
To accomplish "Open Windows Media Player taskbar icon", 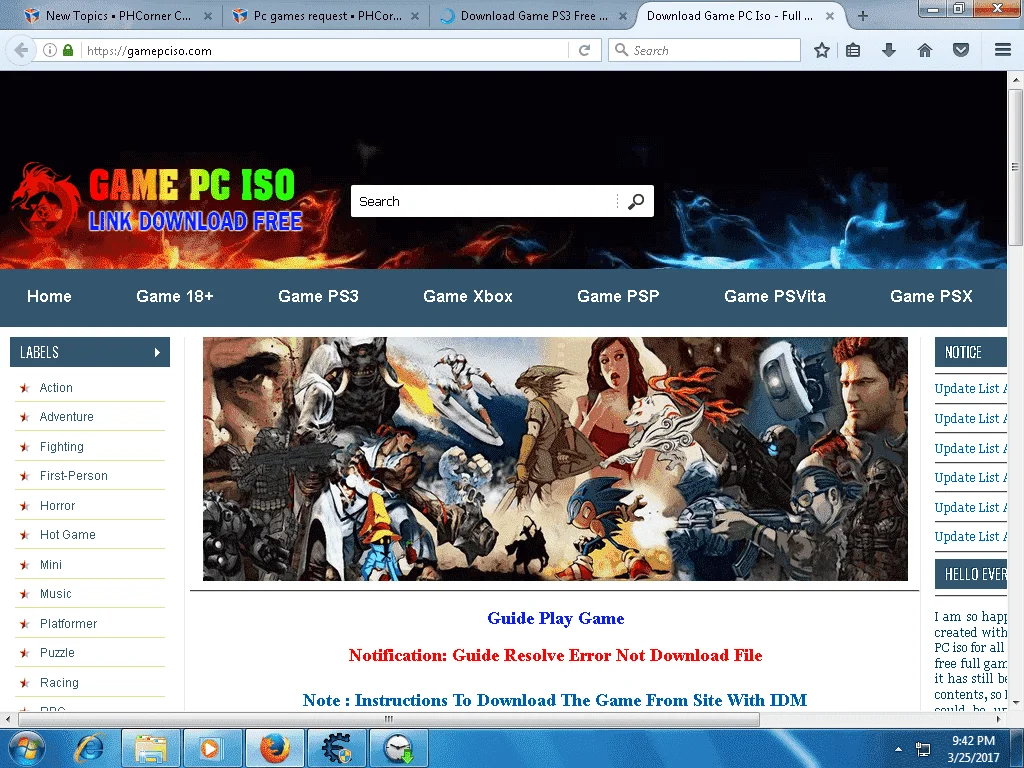I will pyautogui.click(x=212, y=748).
